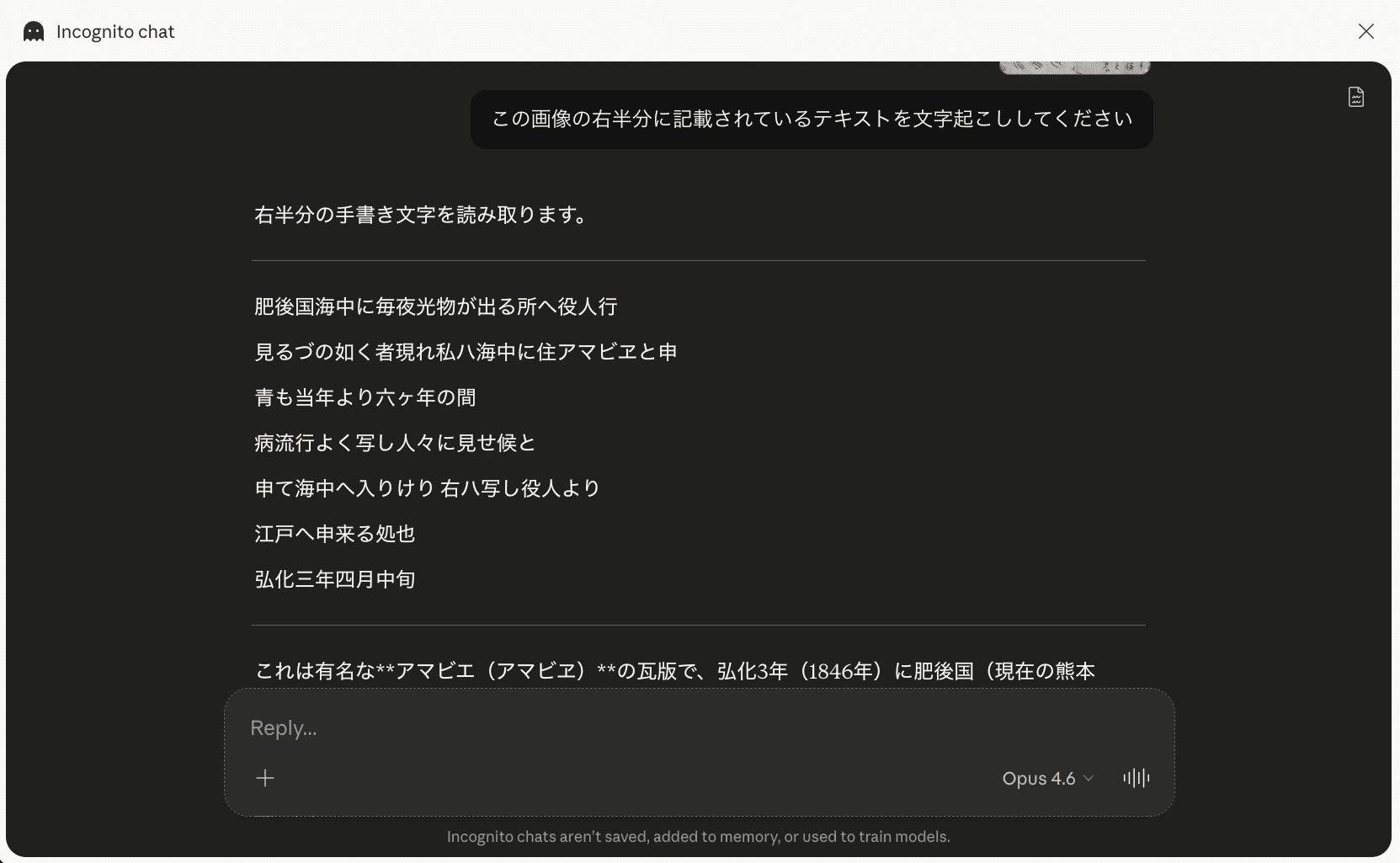Click the date line 弘化三年四月中旬
This screenshot has height=863, width=1400.
(x=334, y=579)
